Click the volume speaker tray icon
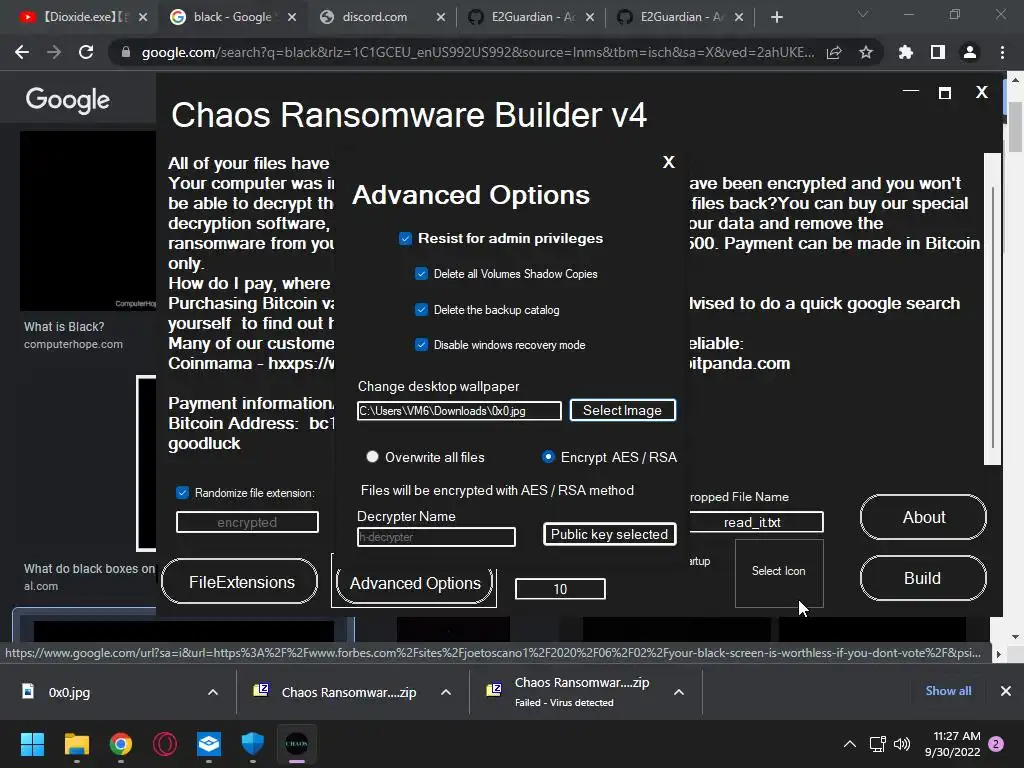 pyautogui.click(x=902, y=744)
